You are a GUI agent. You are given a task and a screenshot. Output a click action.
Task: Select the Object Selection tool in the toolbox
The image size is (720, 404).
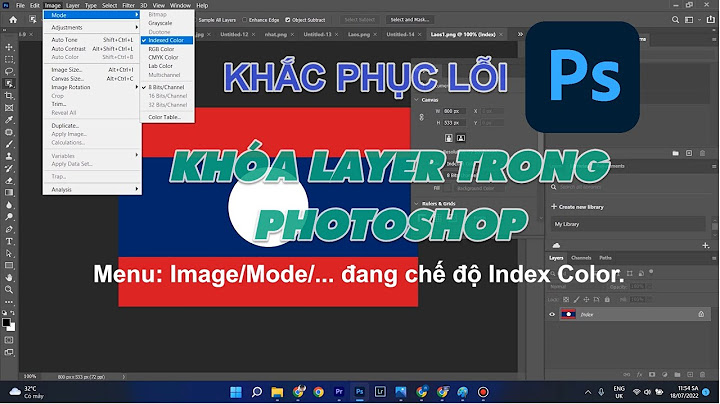pos(9,84)
